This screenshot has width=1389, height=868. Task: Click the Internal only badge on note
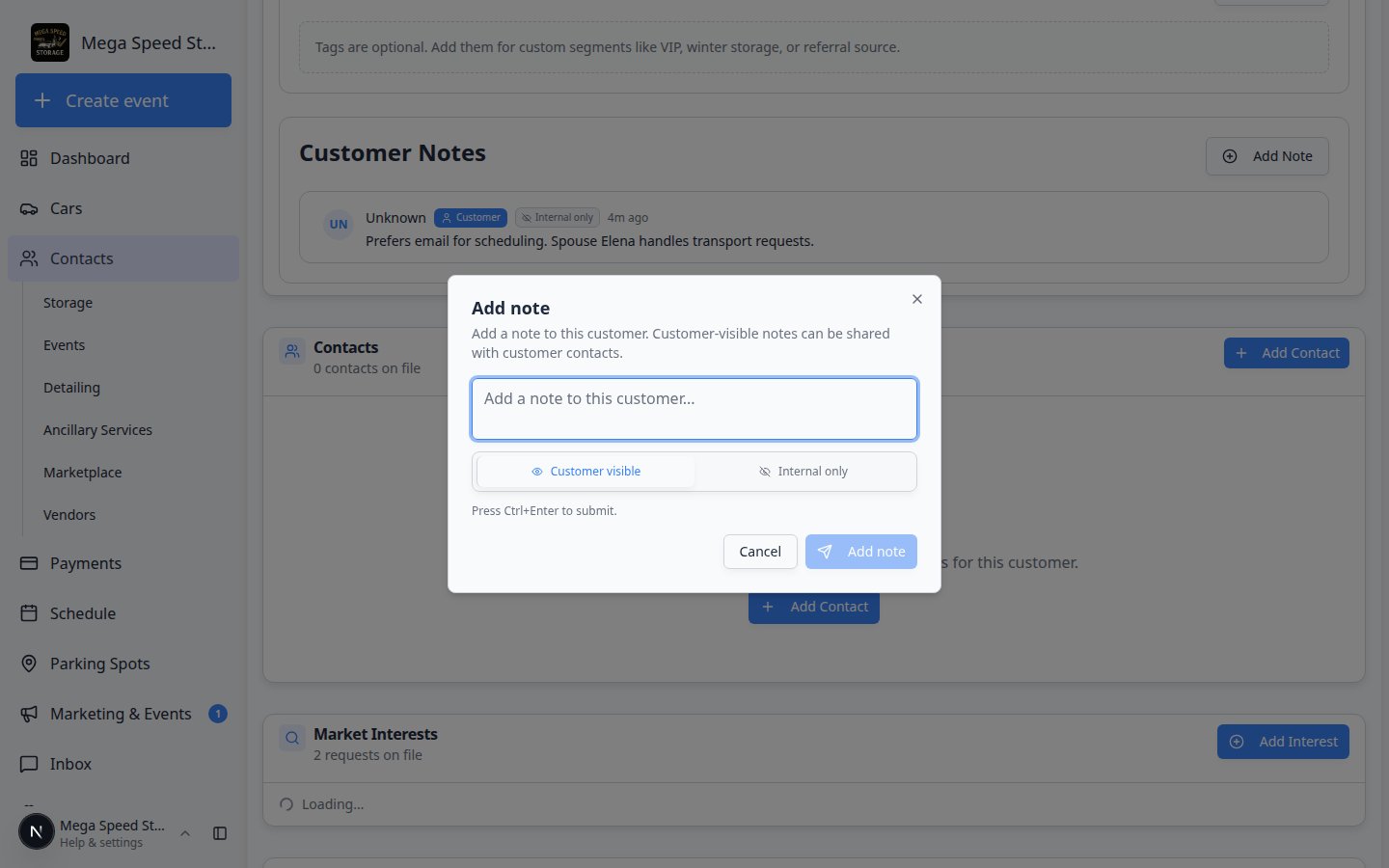point(558,218)
